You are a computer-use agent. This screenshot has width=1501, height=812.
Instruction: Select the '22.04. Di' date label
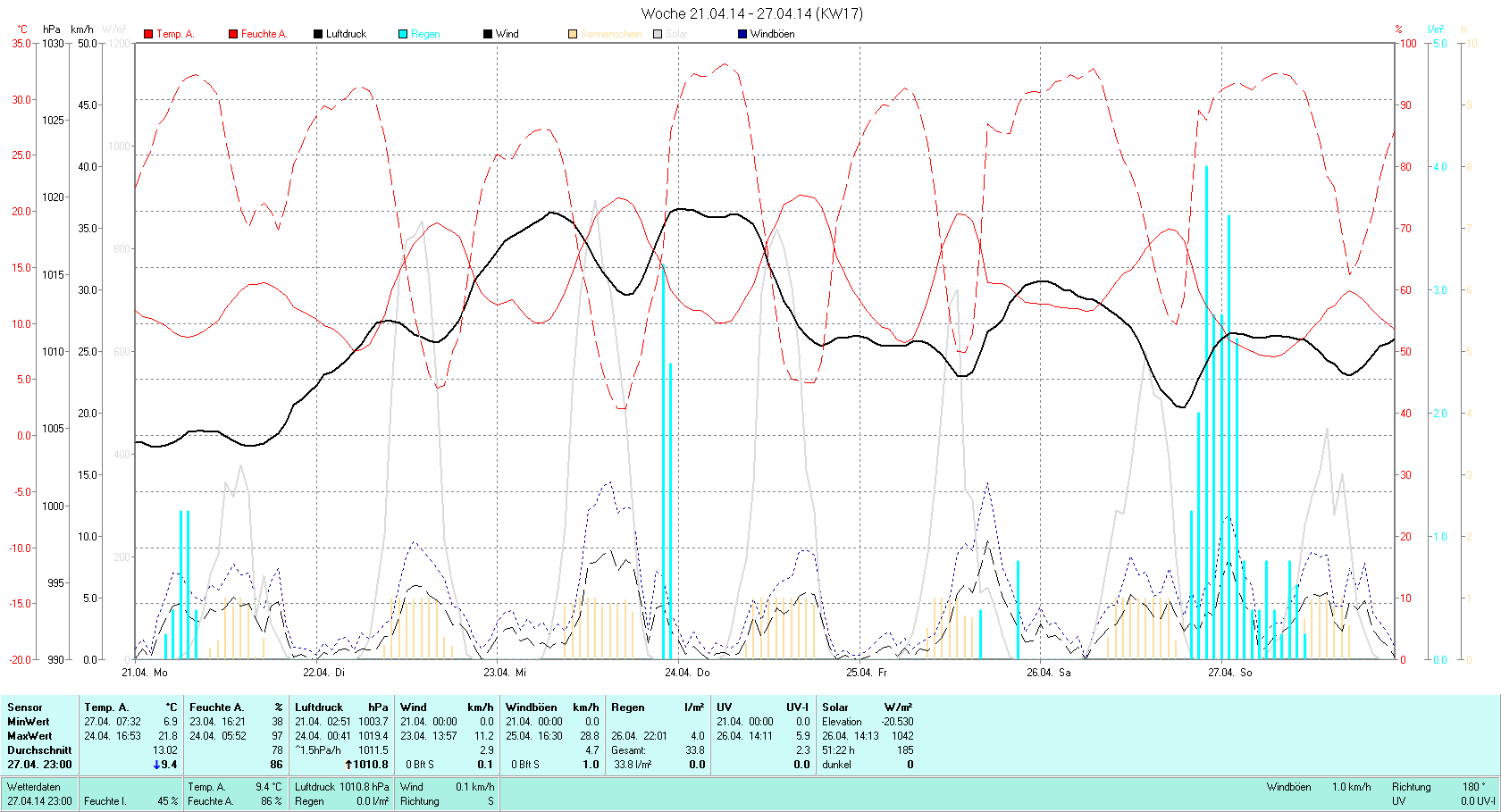click(323, 673)
